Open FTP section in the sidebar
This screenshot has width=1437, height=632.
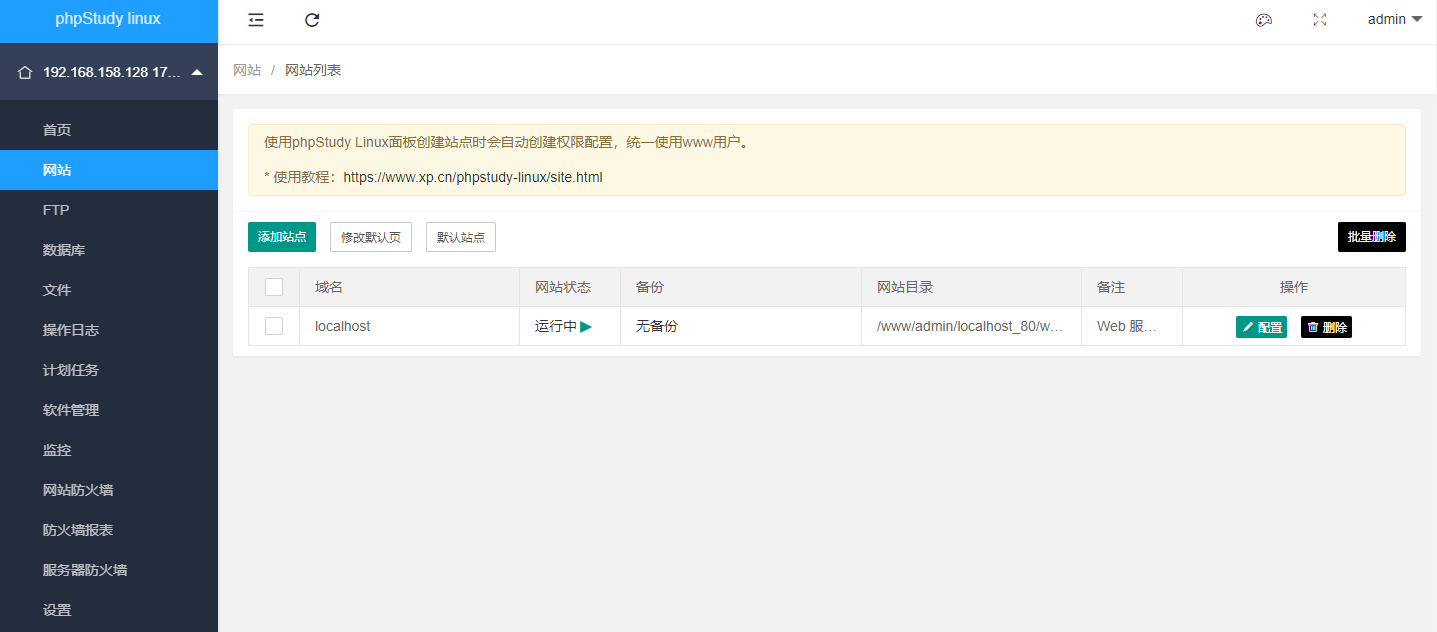coord(56,210)
